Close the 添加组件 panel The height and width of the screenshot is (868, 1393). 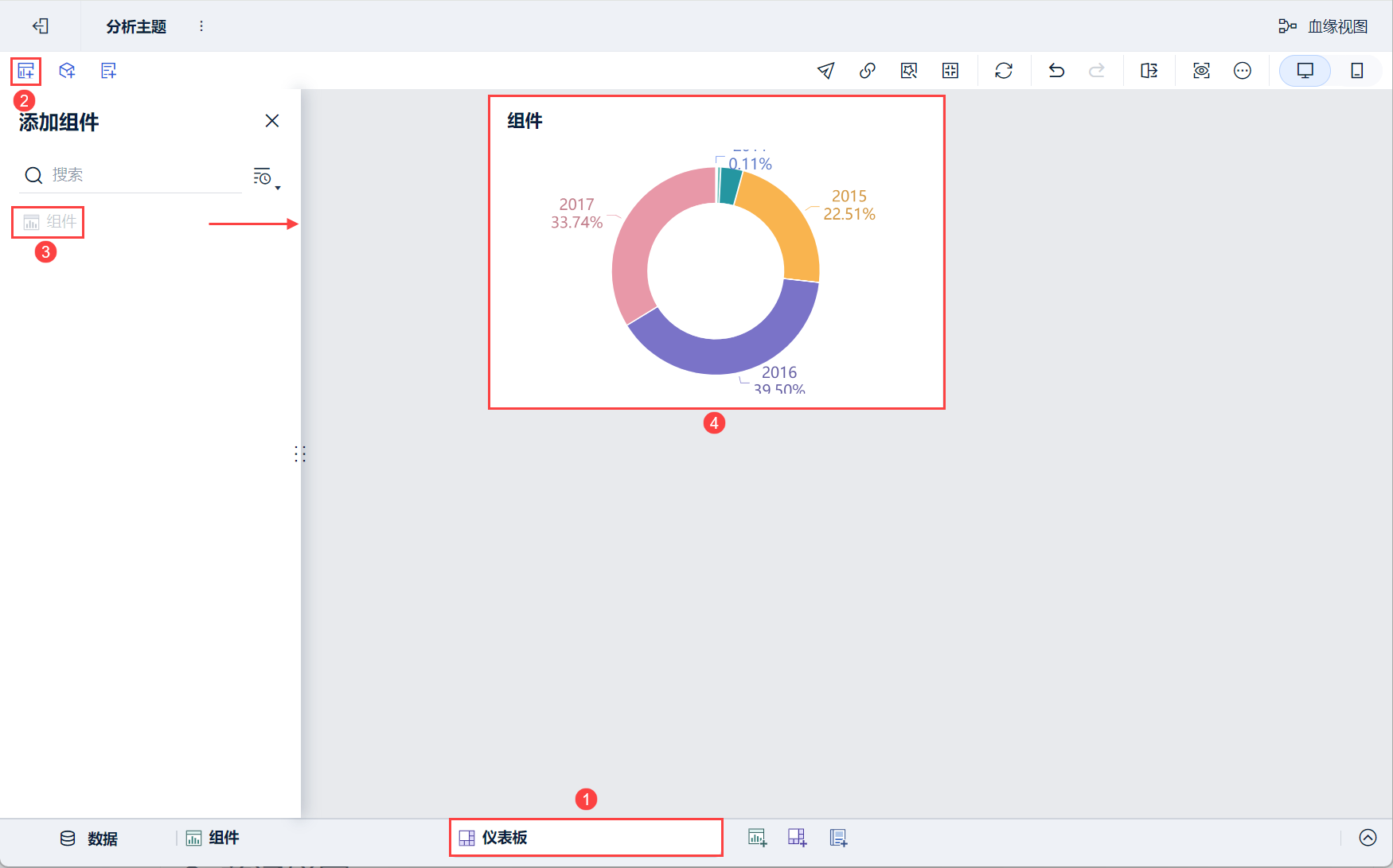point(272,121)
